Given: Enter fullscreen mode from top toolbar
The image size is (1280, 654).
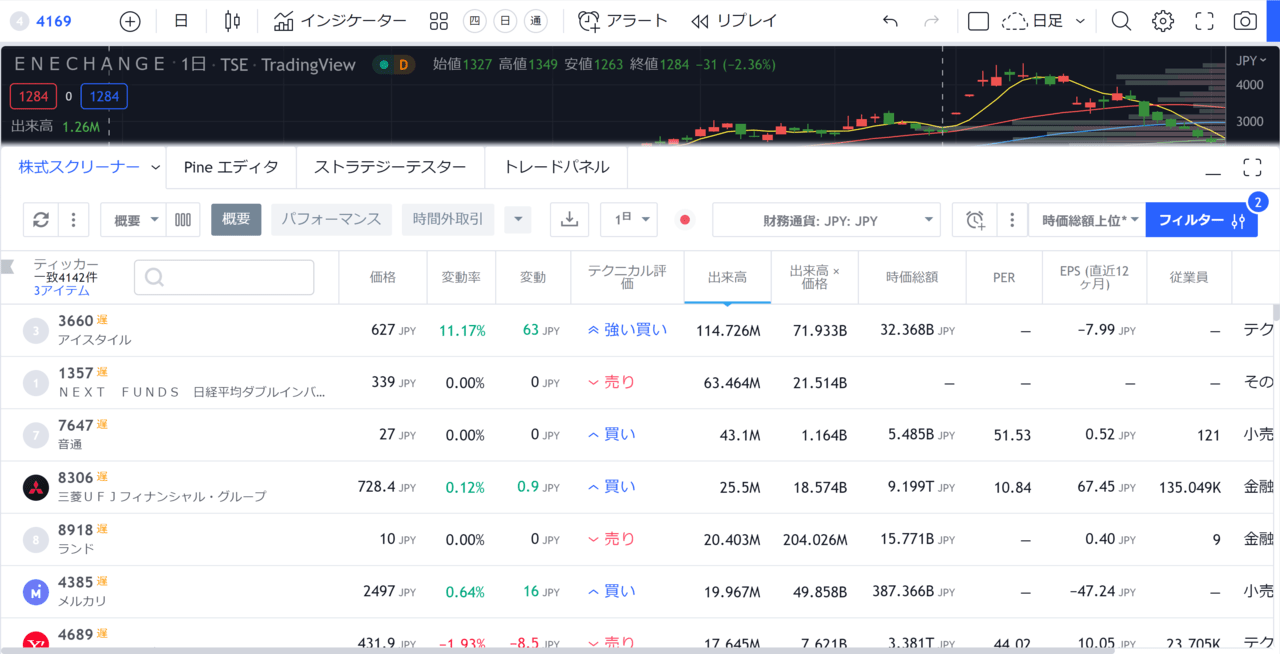Looking at the screenshot, I should tap(1204, 21).
